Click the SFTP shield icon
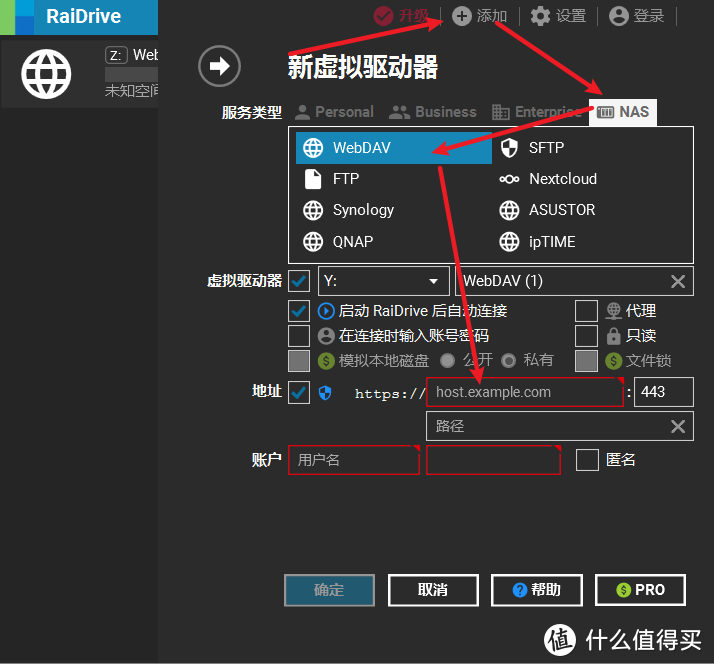Image resolution: width=714 pixels, height=667 pixels. pos(509,148)
